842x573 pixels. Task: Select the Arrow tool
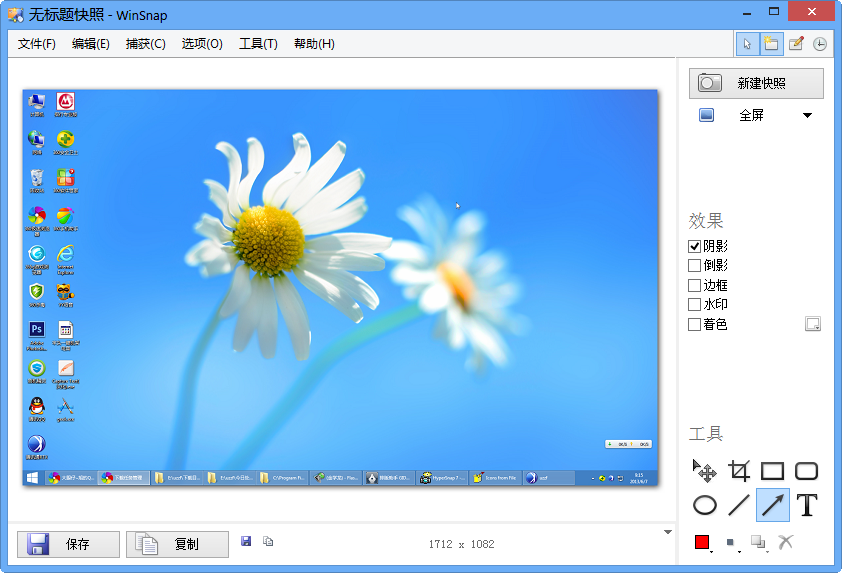coord(773,505)
